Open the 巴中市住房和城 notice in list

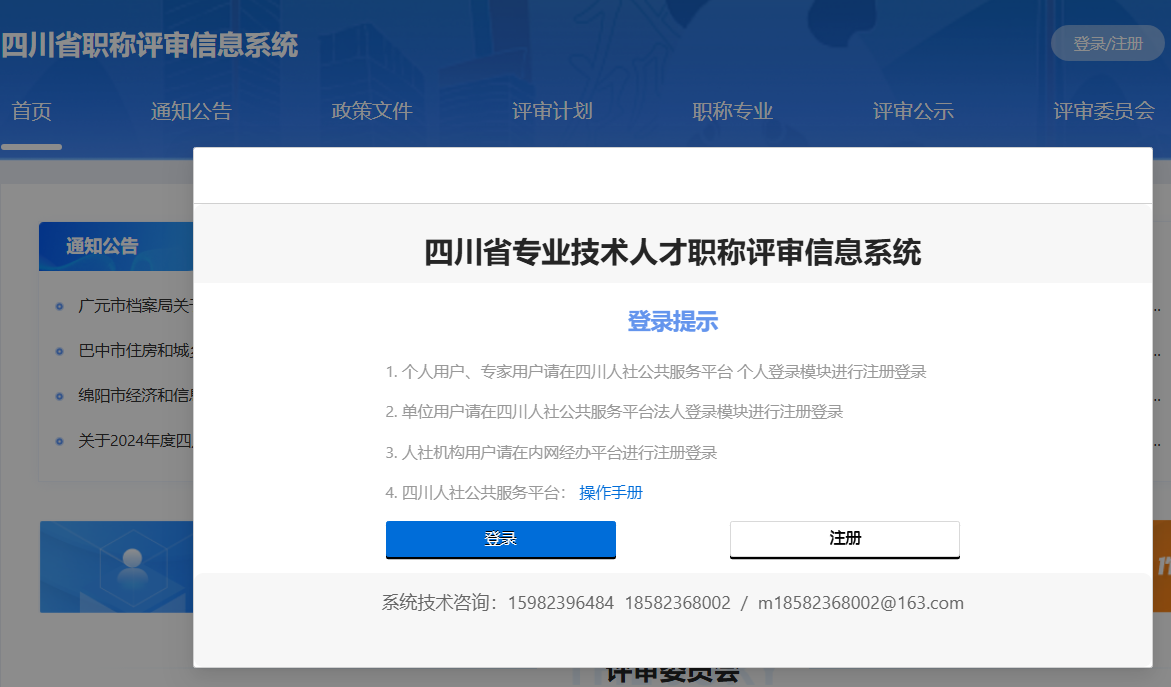pyautogui.click(x=135, y=351)
